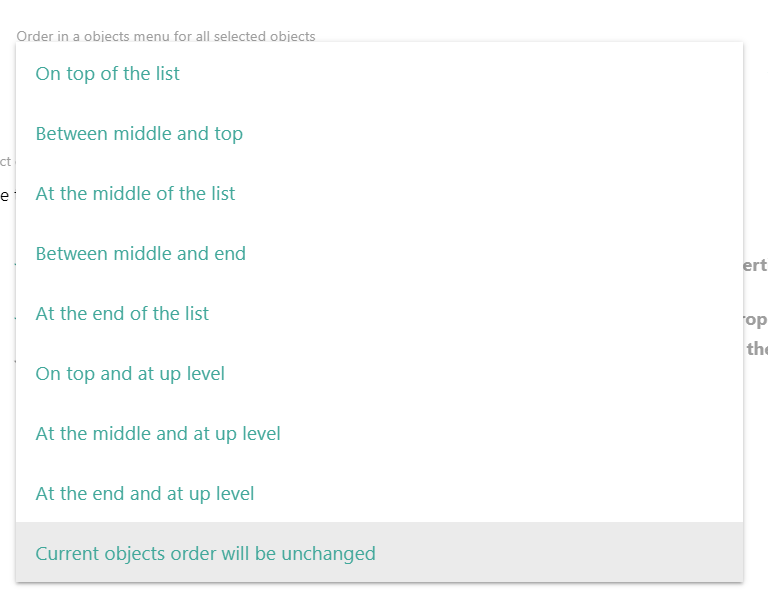Select "Current objects order will be unchanged"
768x594 pixels.
click(205, 553)
